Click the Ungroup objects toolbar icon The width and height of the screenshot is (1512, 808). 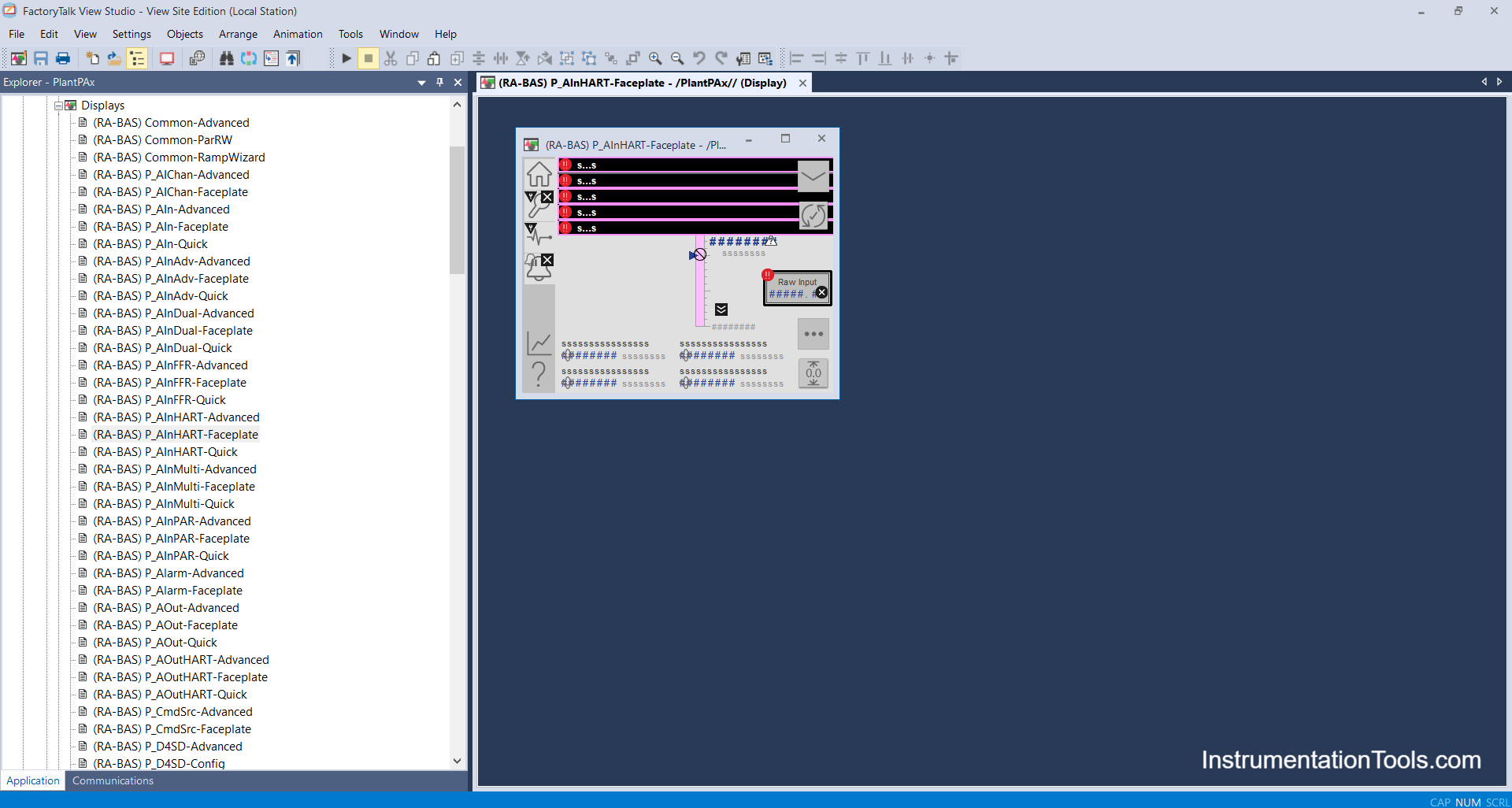589,58
